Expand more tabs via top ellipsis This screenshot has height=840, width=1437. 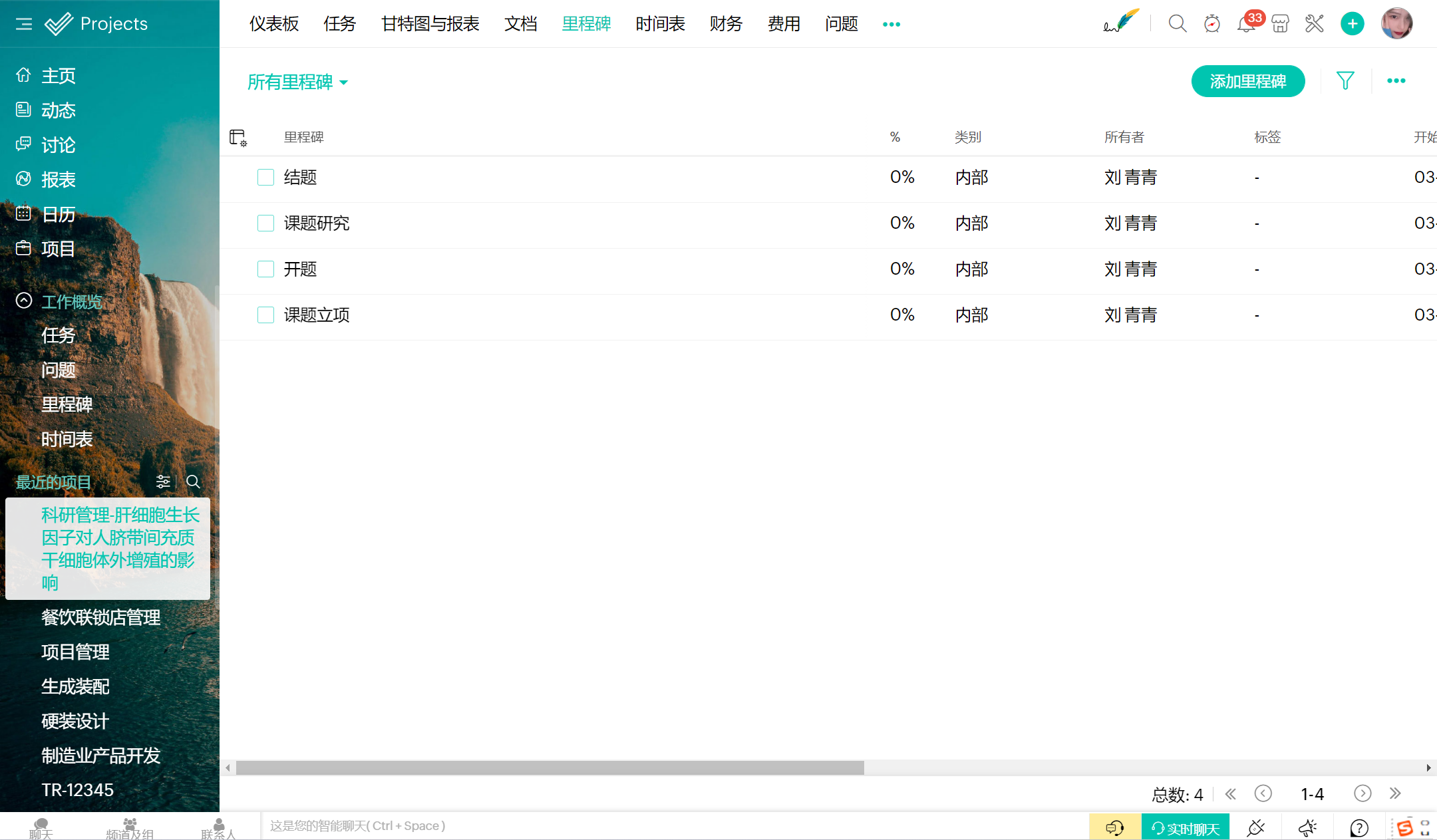(891, 24)
